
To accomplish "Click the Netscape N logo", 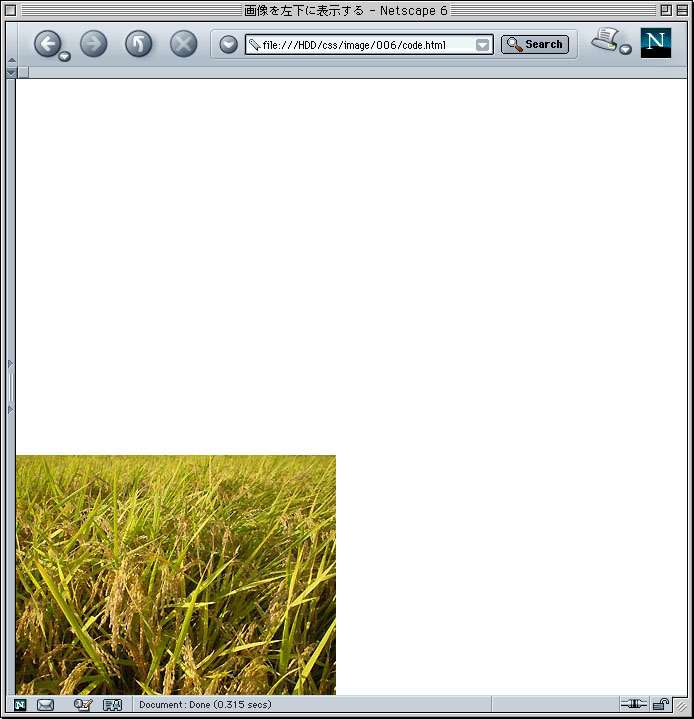I will point(655,43).
